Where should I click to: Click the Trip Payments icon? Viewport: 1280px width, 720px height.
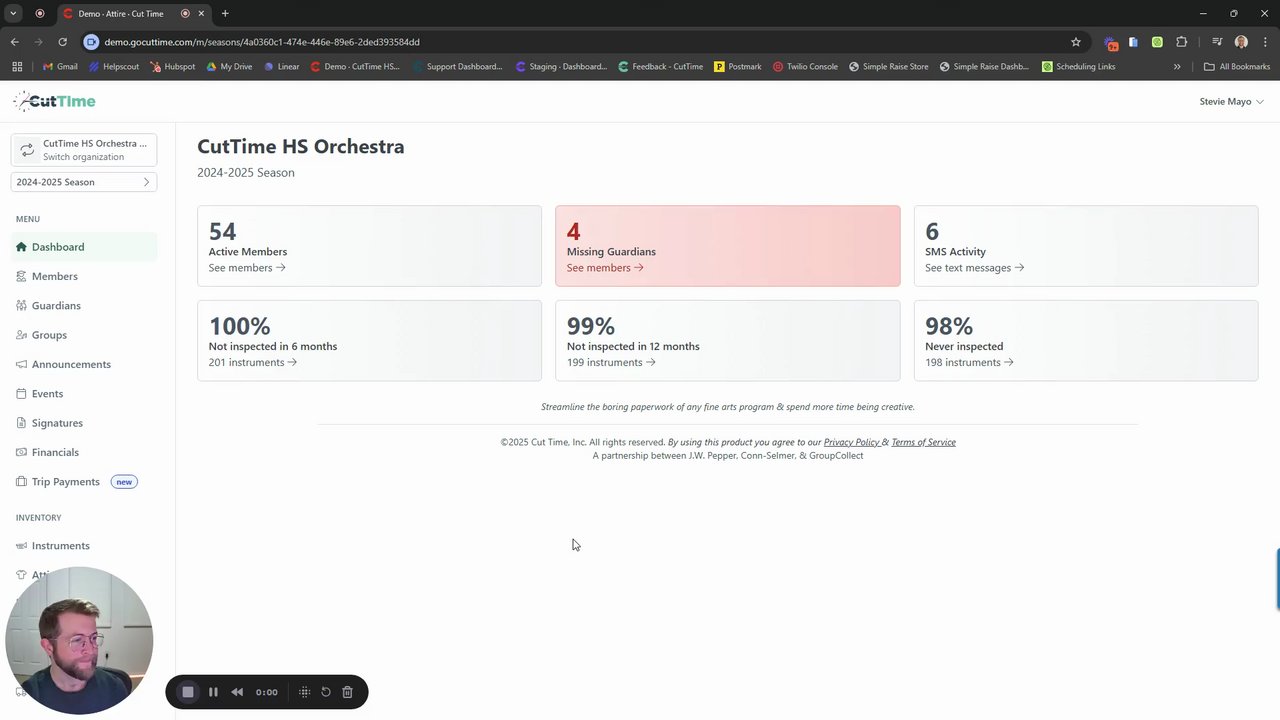pos(21,481)
